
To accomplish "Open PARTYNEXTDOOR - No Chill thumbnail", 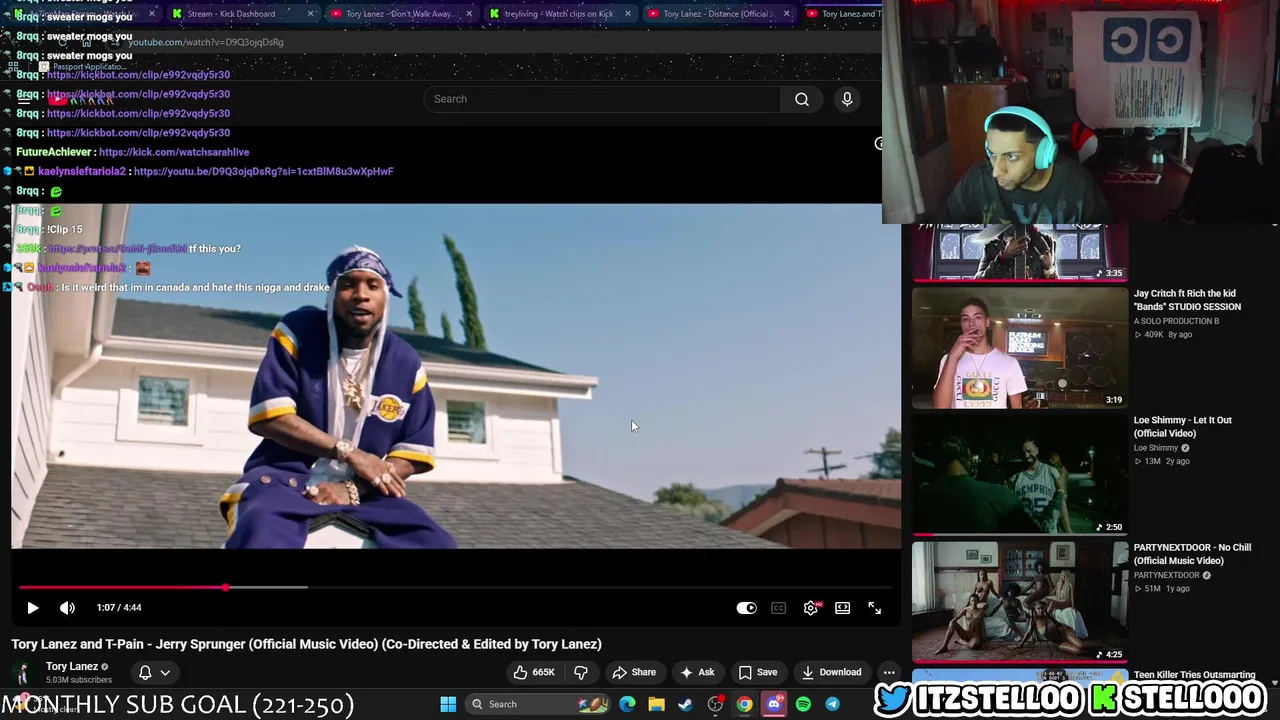I will click(1019, 602).
